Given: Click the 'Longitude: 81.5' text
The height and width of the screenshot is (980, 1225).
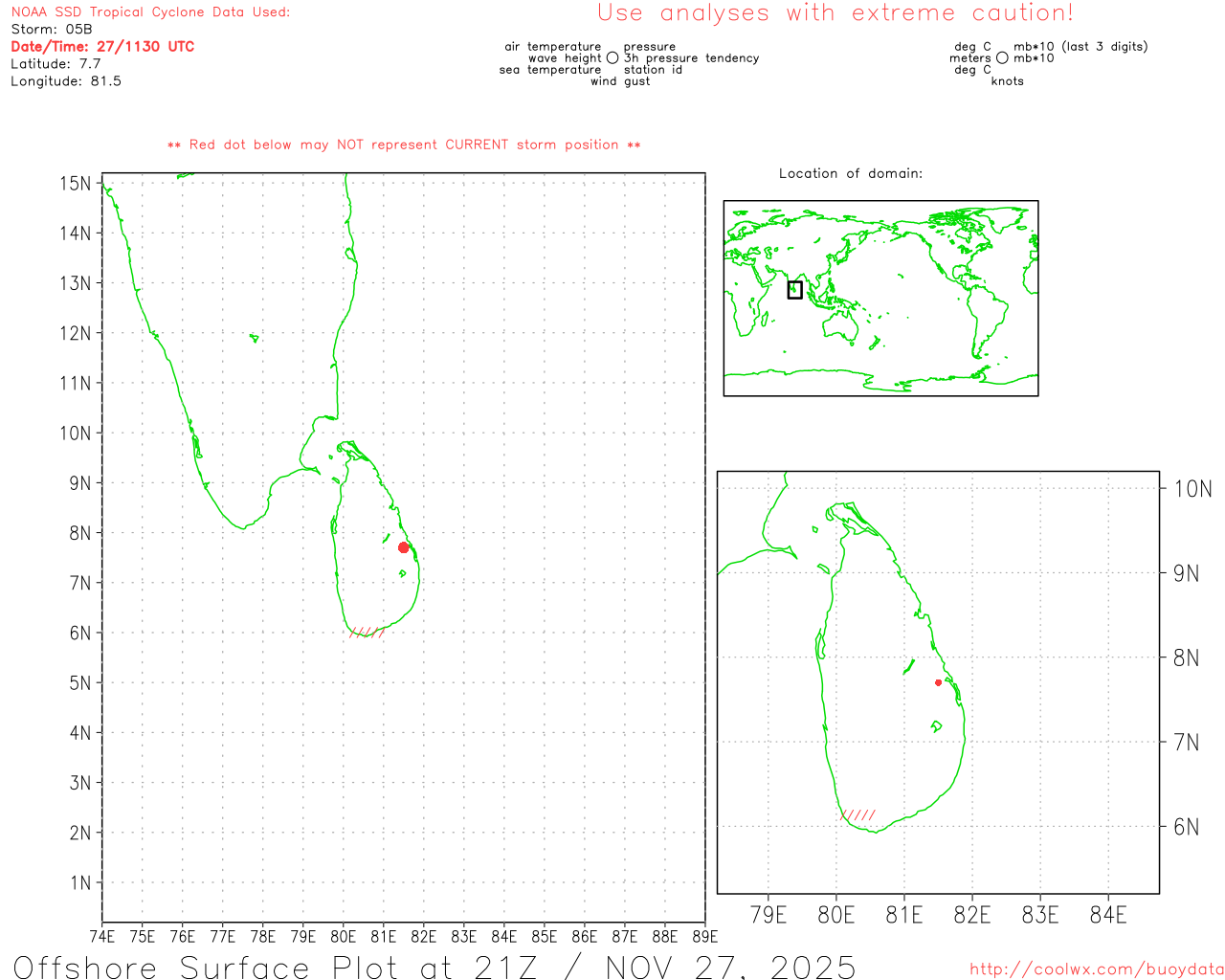Looking at the screenshot, I should (x=66, y=81).
